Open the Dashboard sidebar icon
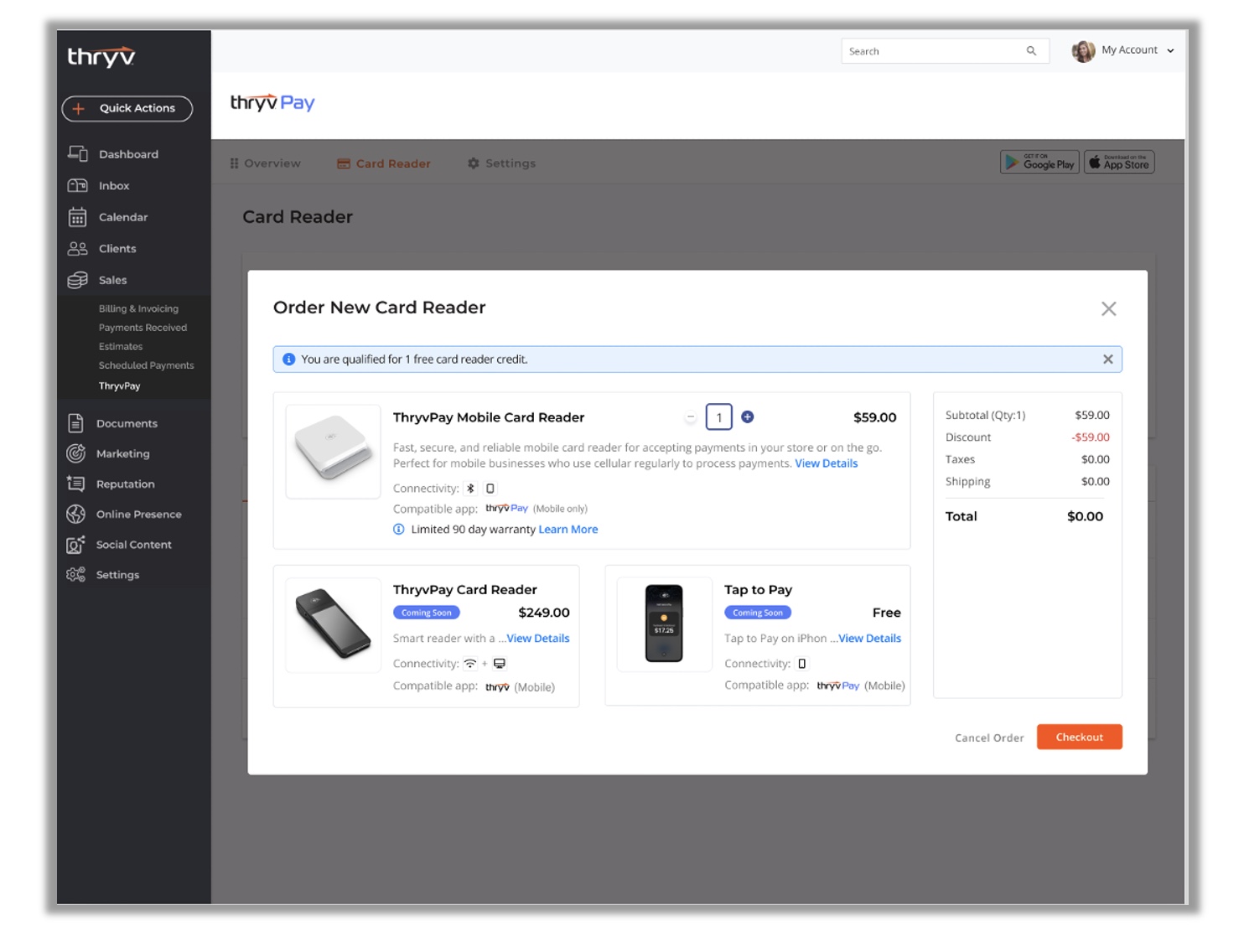The width and height of the screenshot is (1244, 952). 77,153
